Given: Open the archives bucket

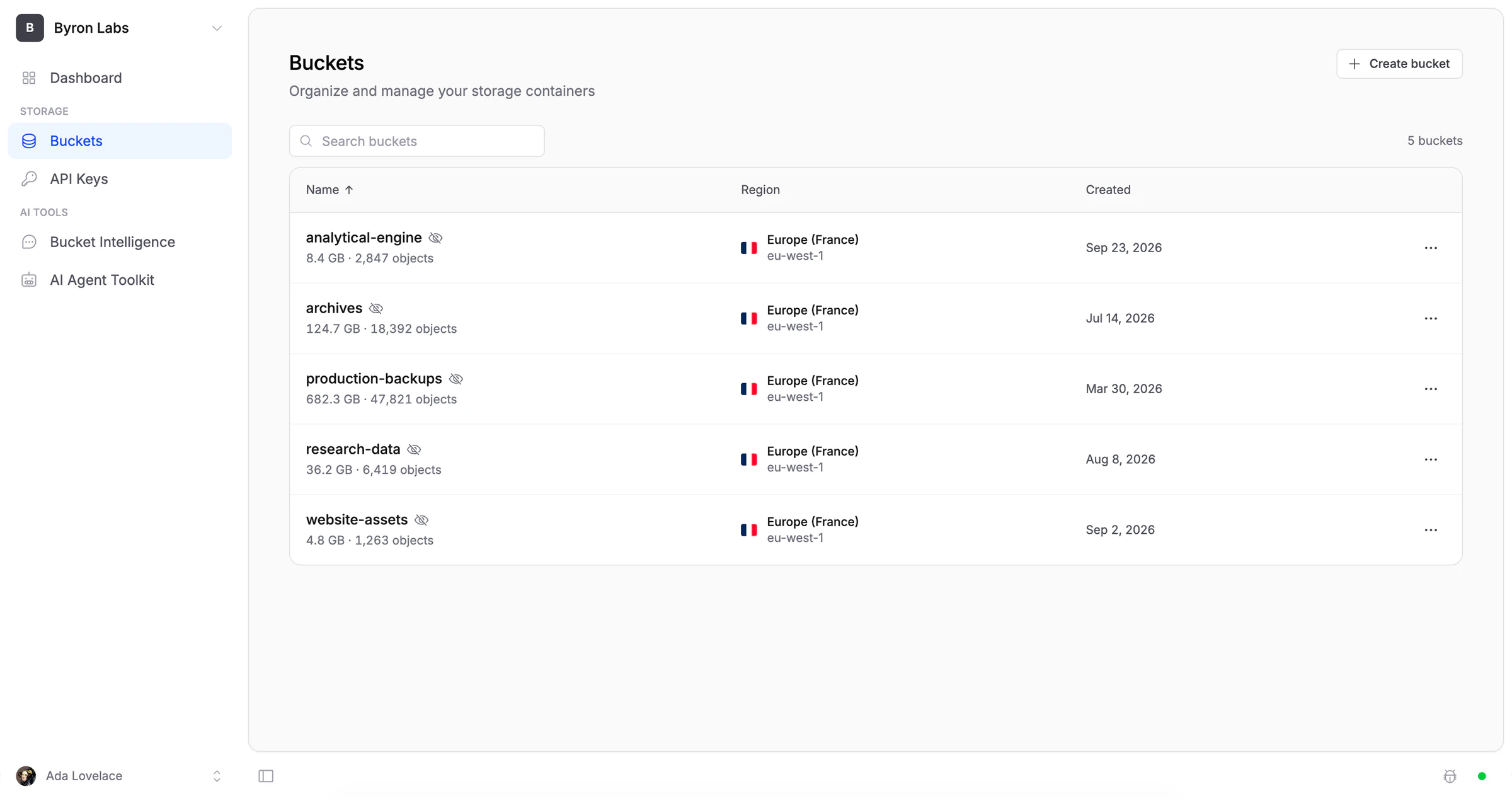Looking at the screenshot, I should tap(334, 308).
